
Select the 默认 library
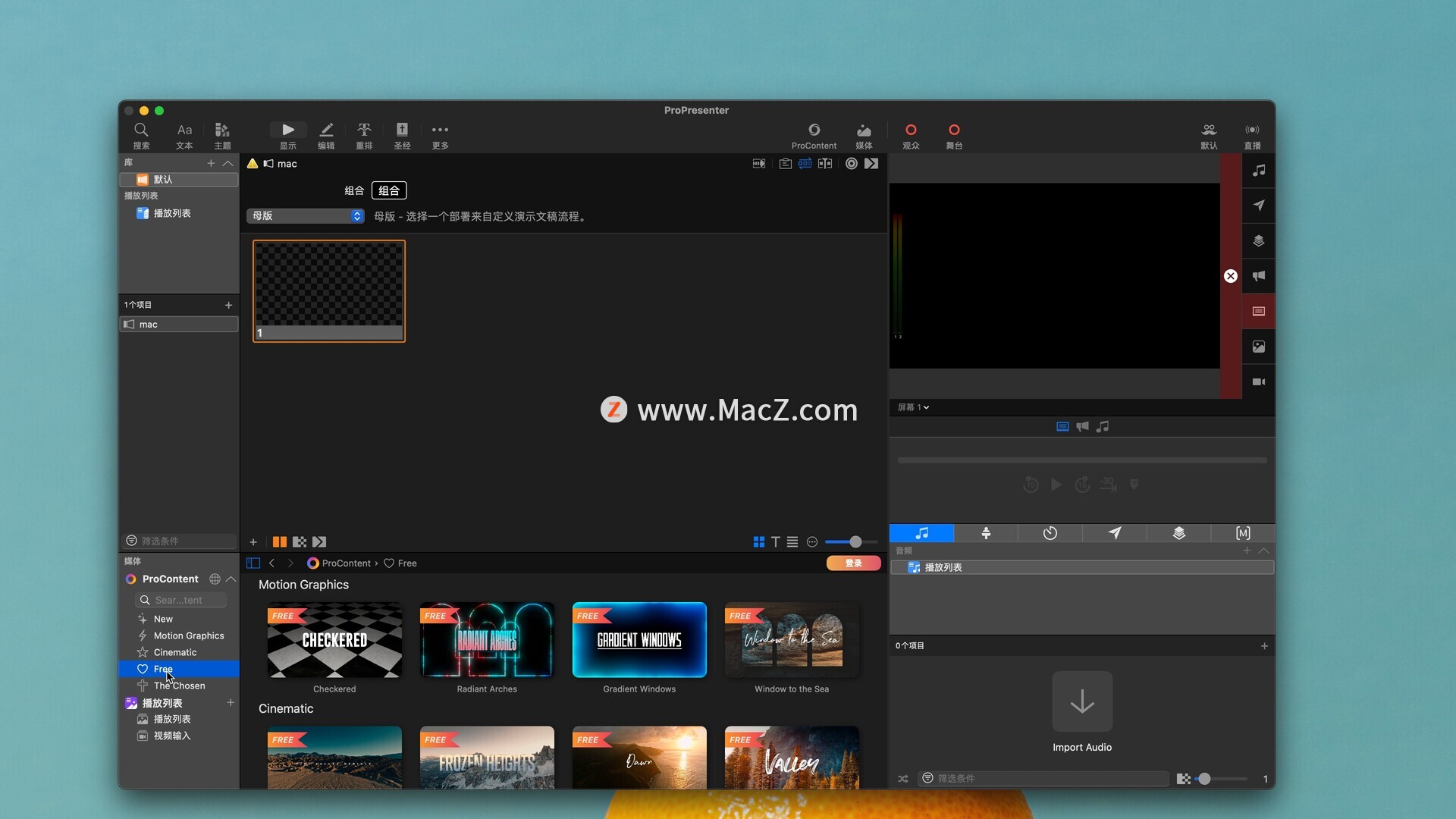[179, 180]
